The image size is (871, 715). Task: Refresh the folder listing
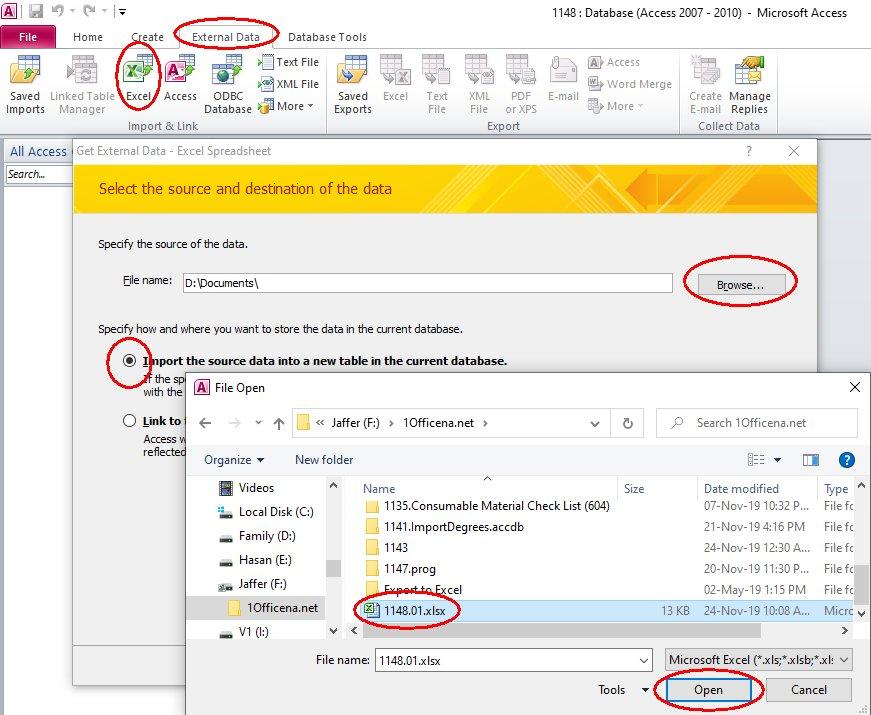pyautogui.click(x=628, y=423)
